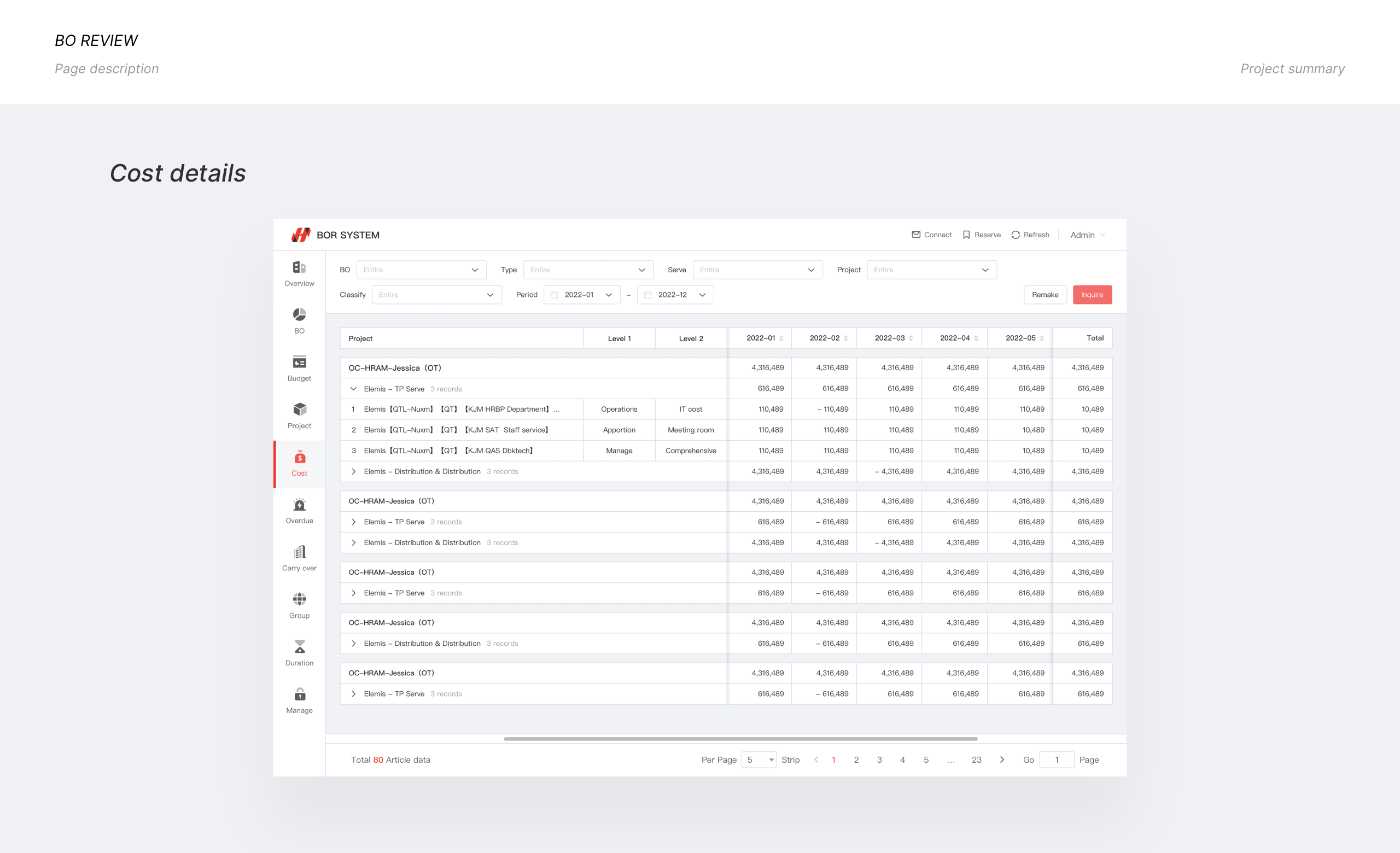Collapse the expanded Elemis – TP Serve row
1400x853 pixels.
point(353,389)
